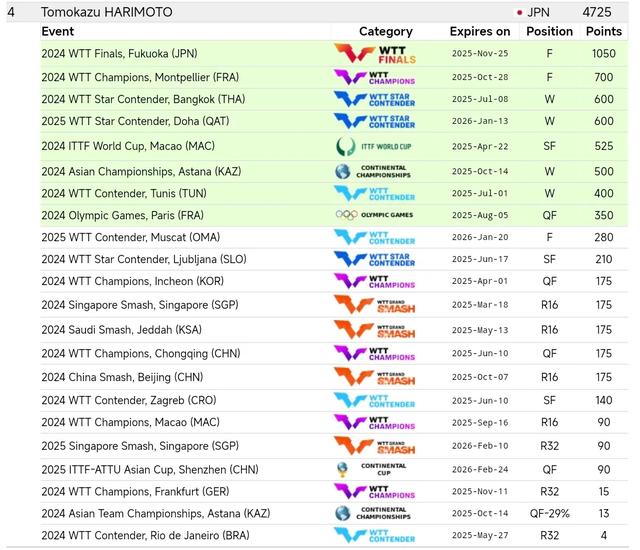Click the 280 points value
The height and width of the screenshot is (550, 640).
tap(604, 237)
